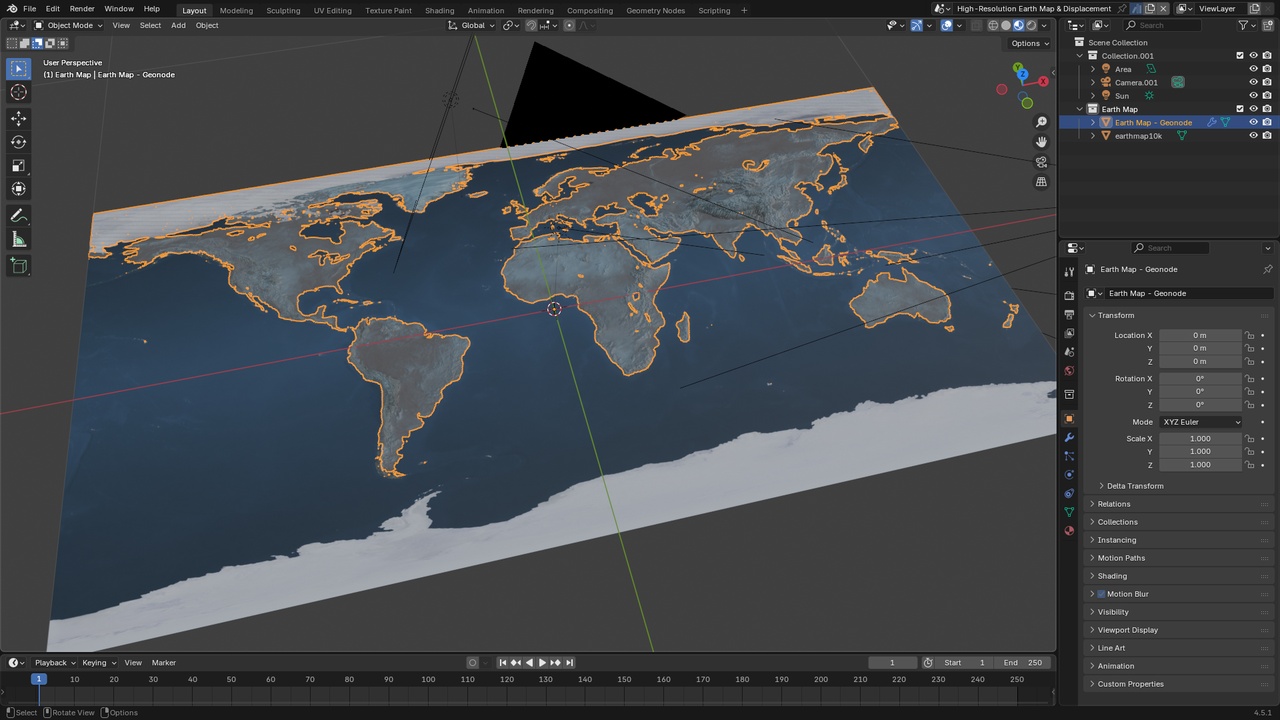Open the Modifiers properties tab (wrench)
1280x720 pixels.
pyautogui.click(x=1069, y=437)
